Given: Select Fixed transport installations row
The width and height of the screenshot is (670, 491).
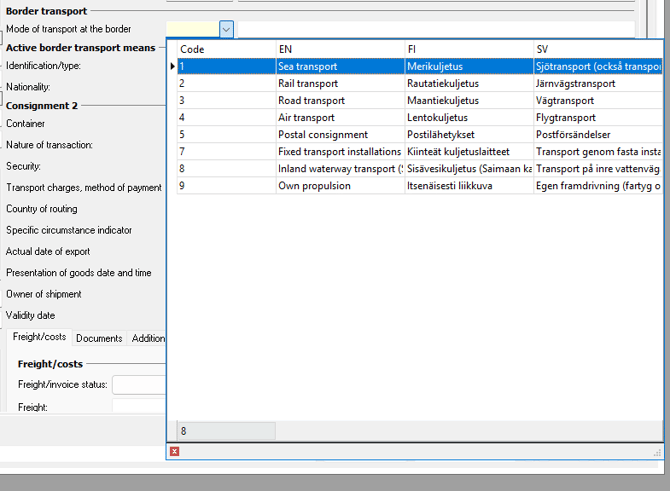Looking at the screenshot, I should (339, 152).
